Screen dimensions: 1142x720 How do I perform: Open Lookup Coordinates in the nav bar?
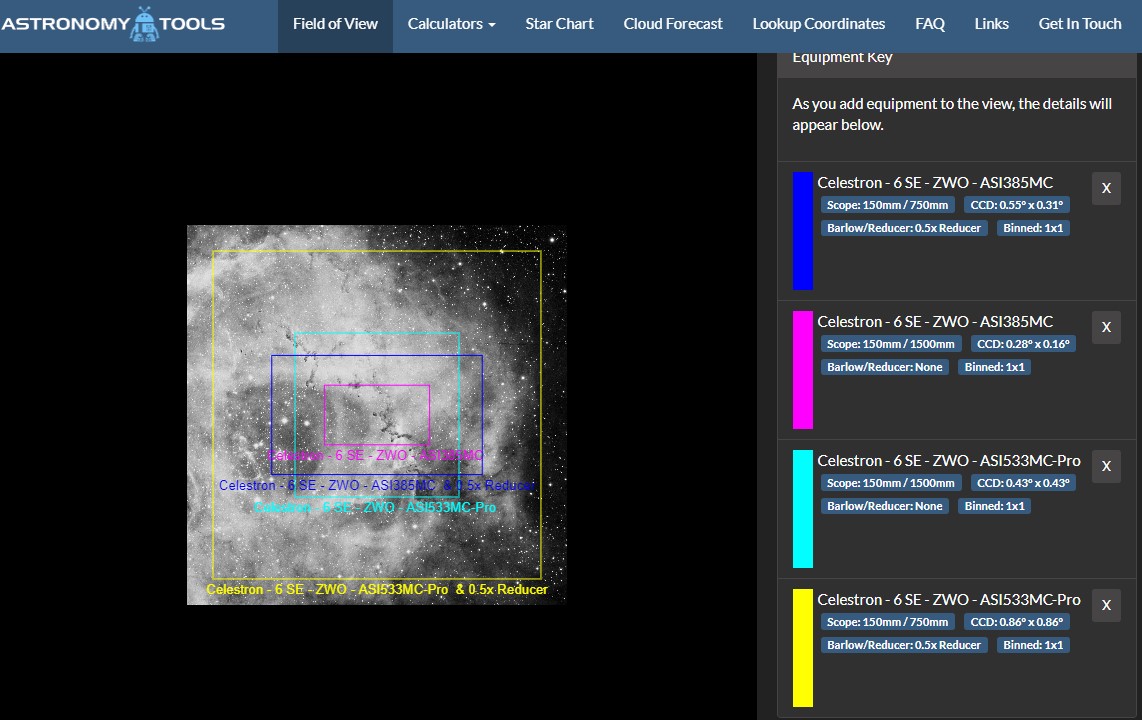[x=819, y=24]
